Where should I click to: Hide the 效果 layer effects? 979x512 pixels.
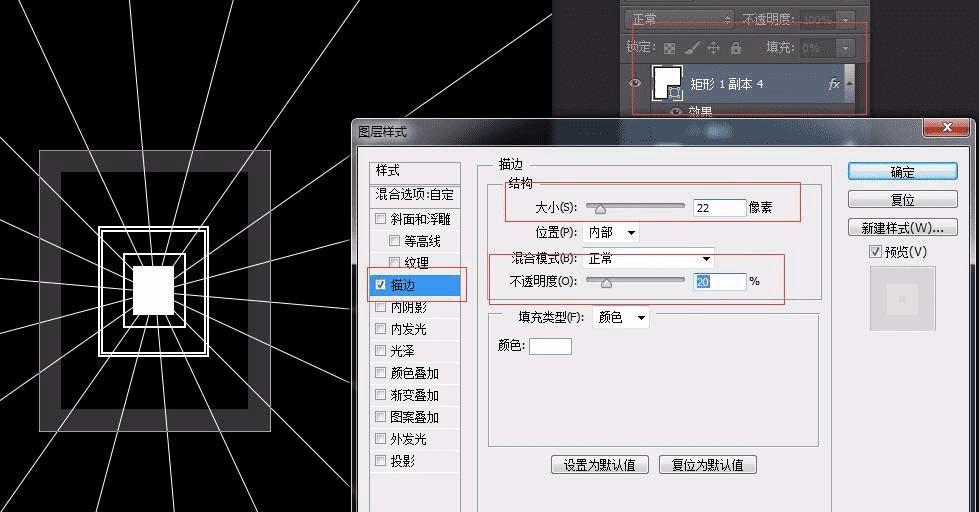(x=676, y=112)
